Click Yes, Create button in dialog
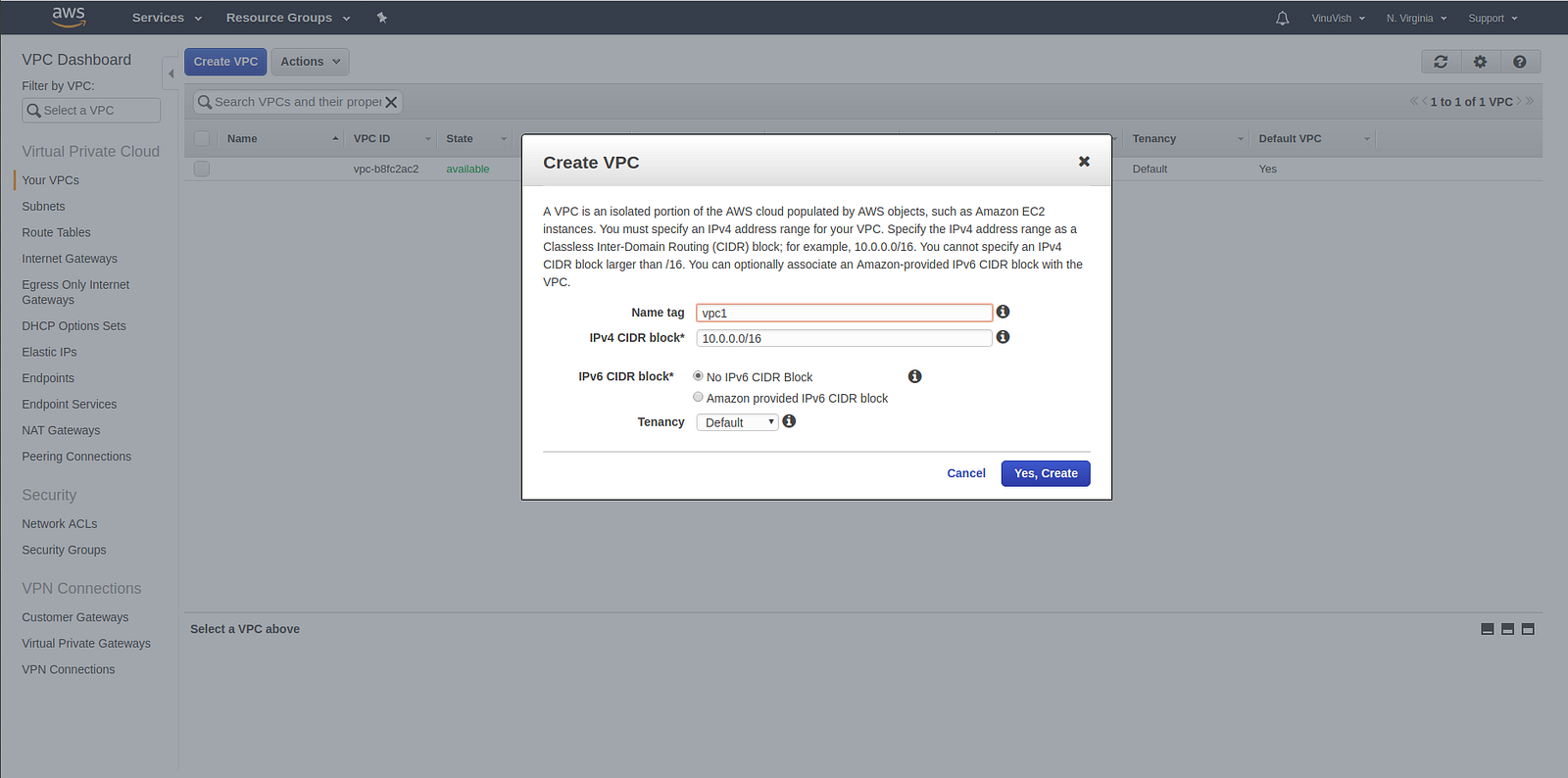This screenshot has height=778, width=1568. 1046,473
